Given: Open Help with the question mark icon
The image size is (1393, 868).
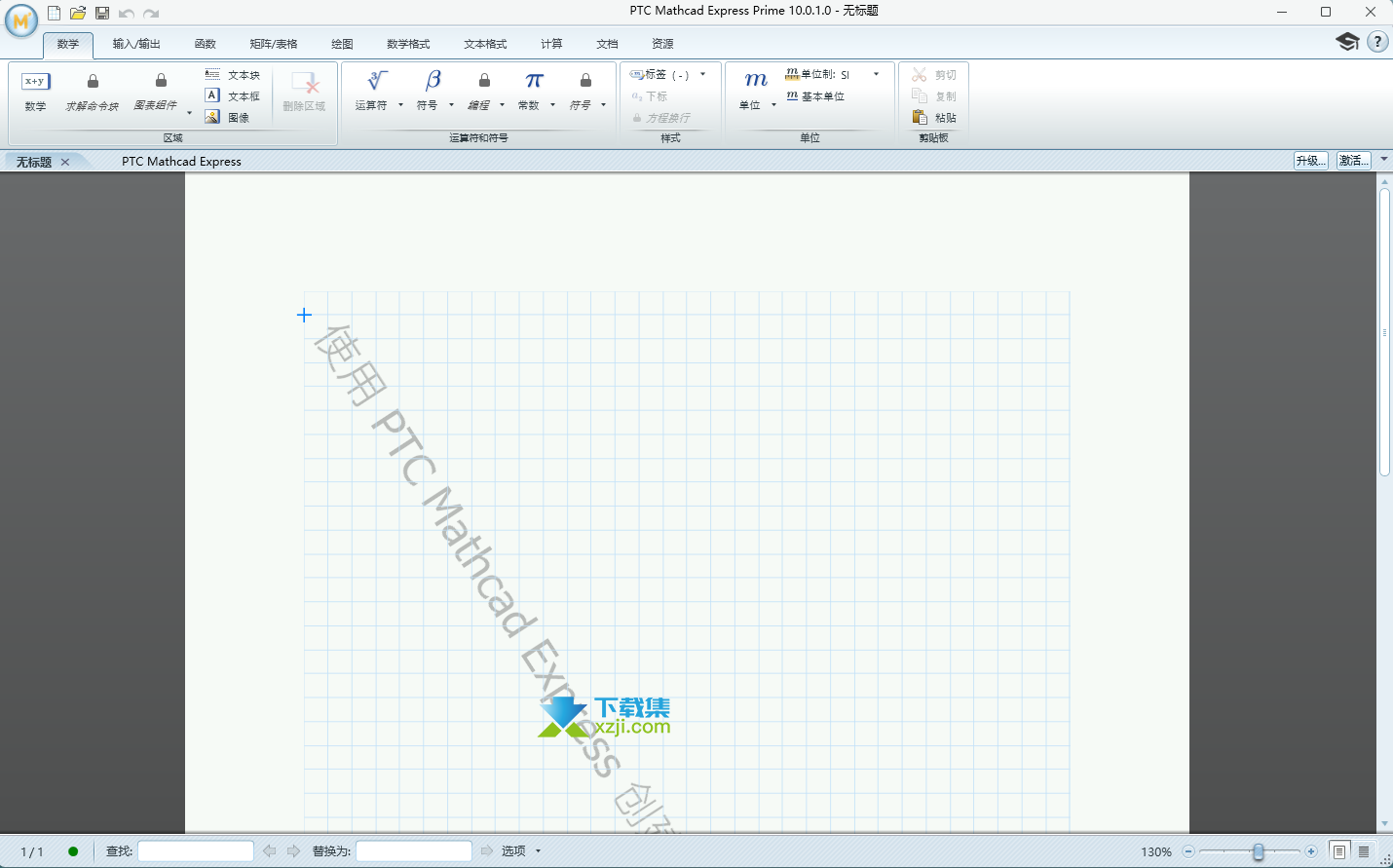Looking at the screenshot, I should [1377, 41].
